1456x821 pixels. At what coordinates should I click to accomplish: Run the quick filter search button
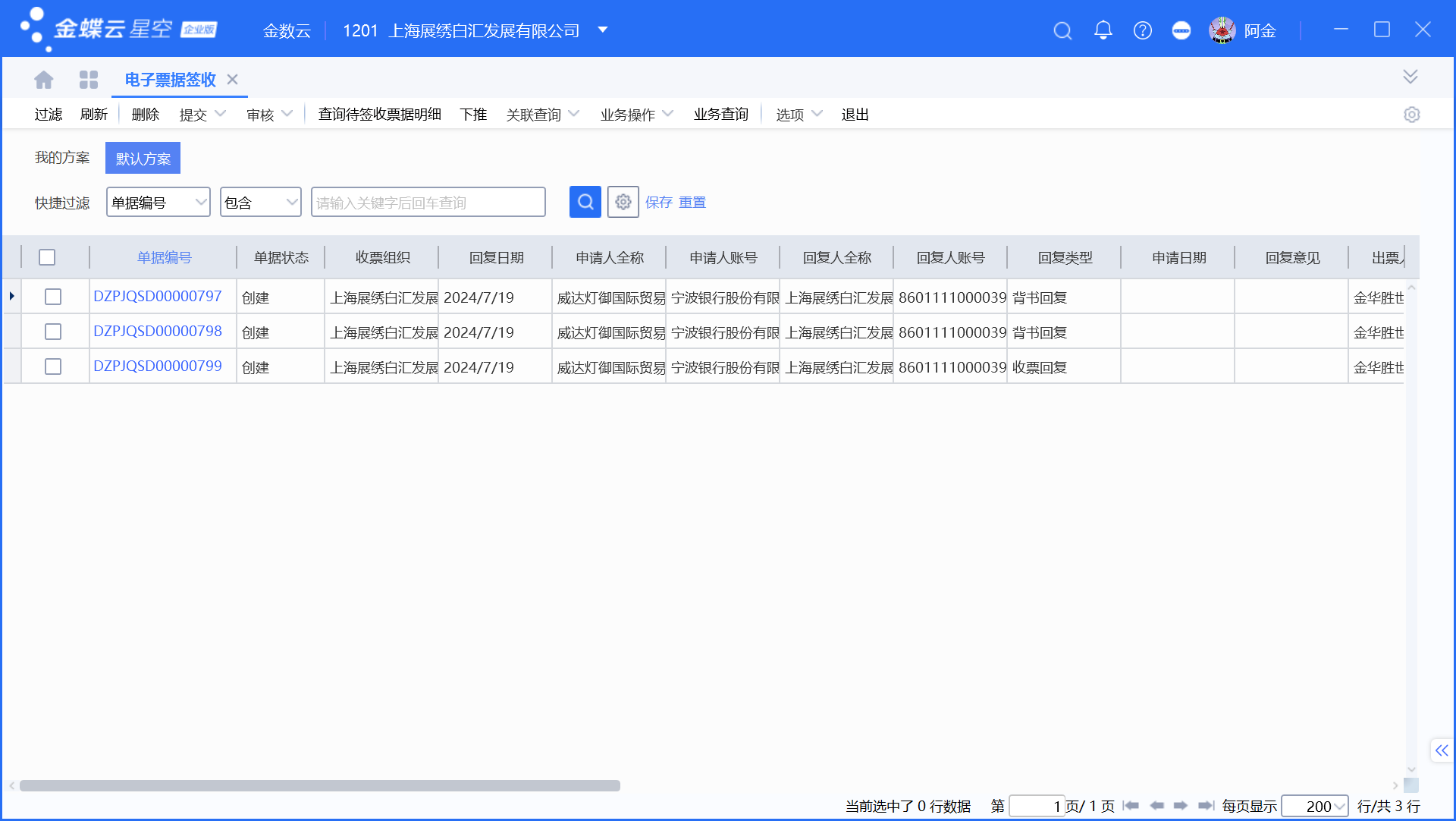(585, 202)
